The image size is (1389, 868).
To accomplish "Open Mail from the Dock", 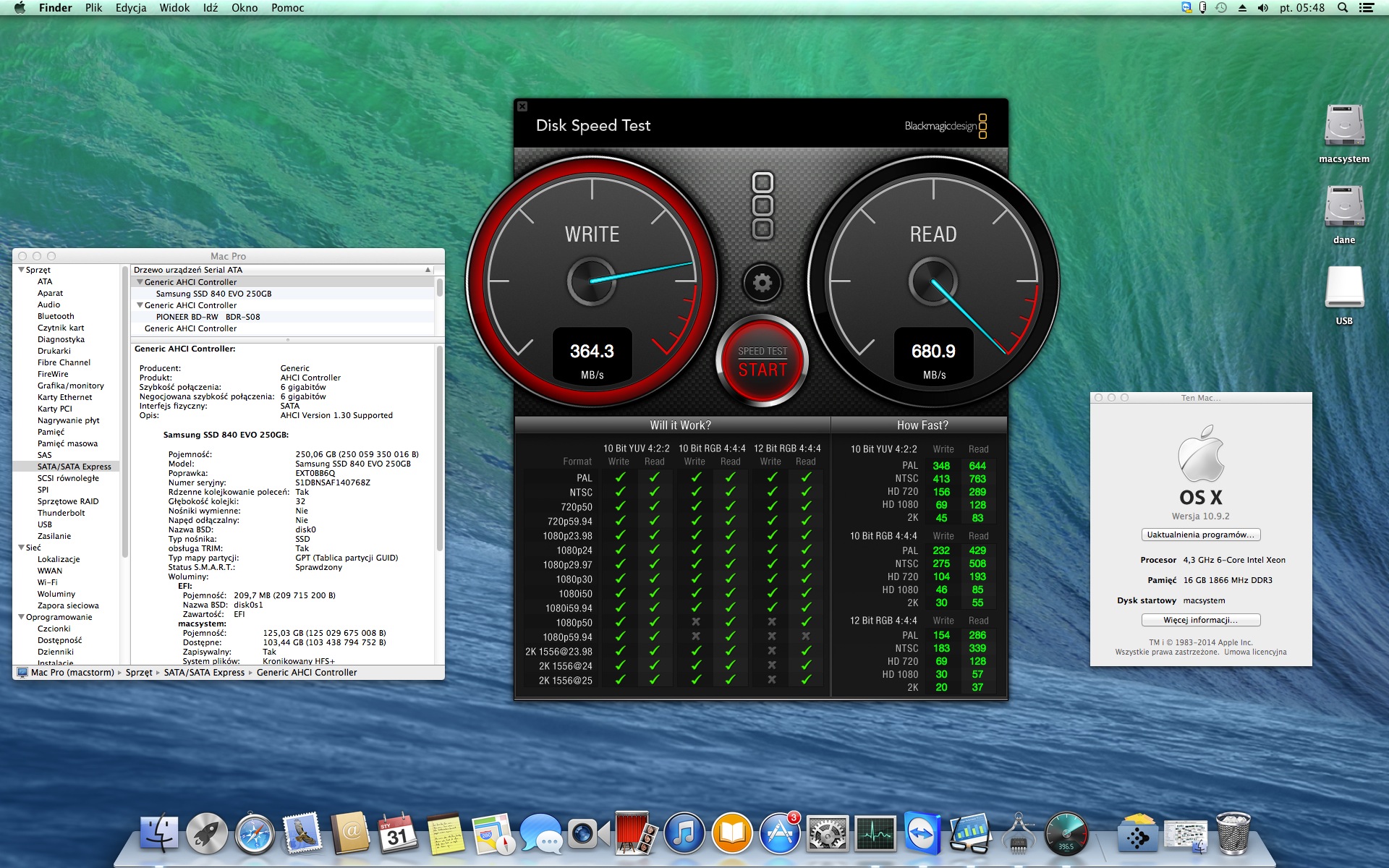I will click(x=302, y=834).
